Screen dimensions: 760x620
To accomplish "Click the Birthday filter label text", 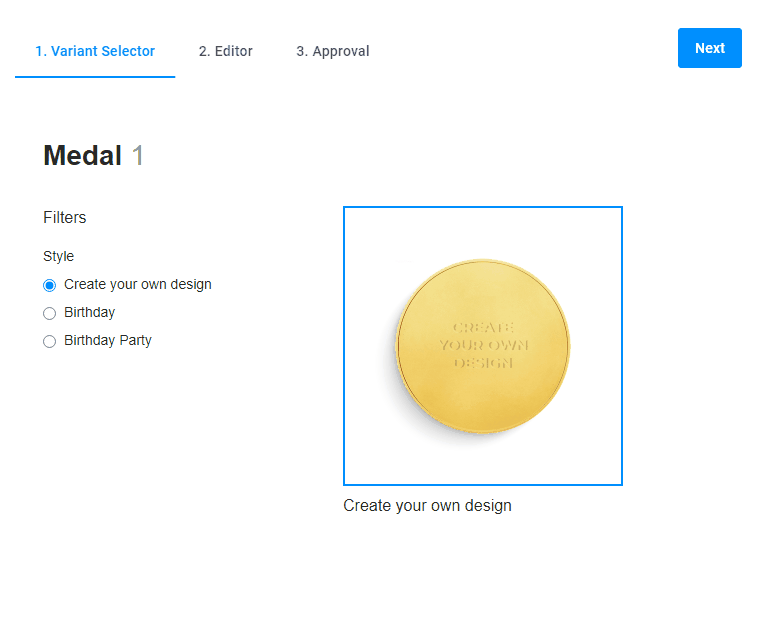I will click(90, 312).
